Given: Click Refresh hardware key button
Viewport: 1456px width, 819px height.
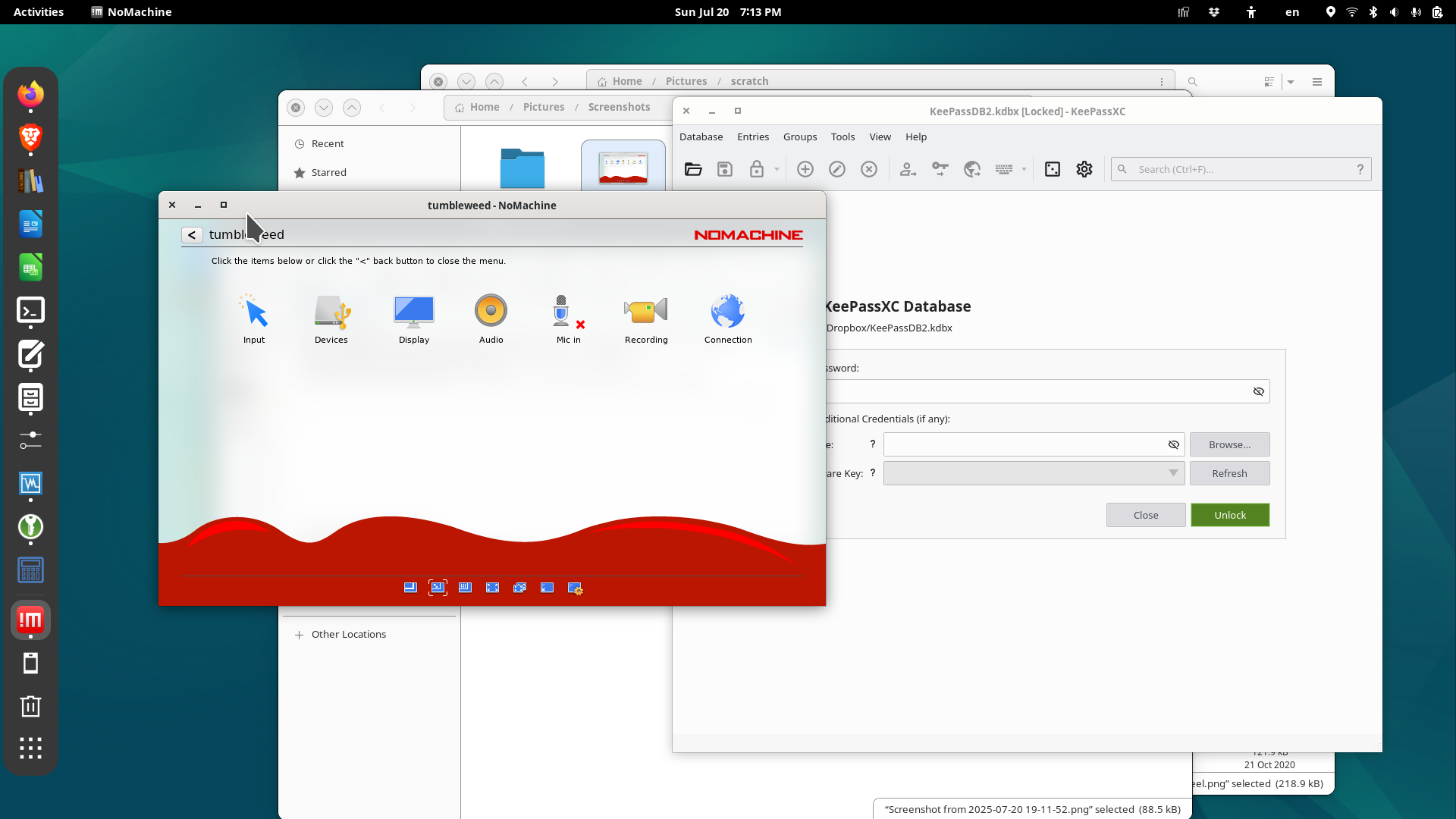Looking at the screenshot, I should [1229, 473].
